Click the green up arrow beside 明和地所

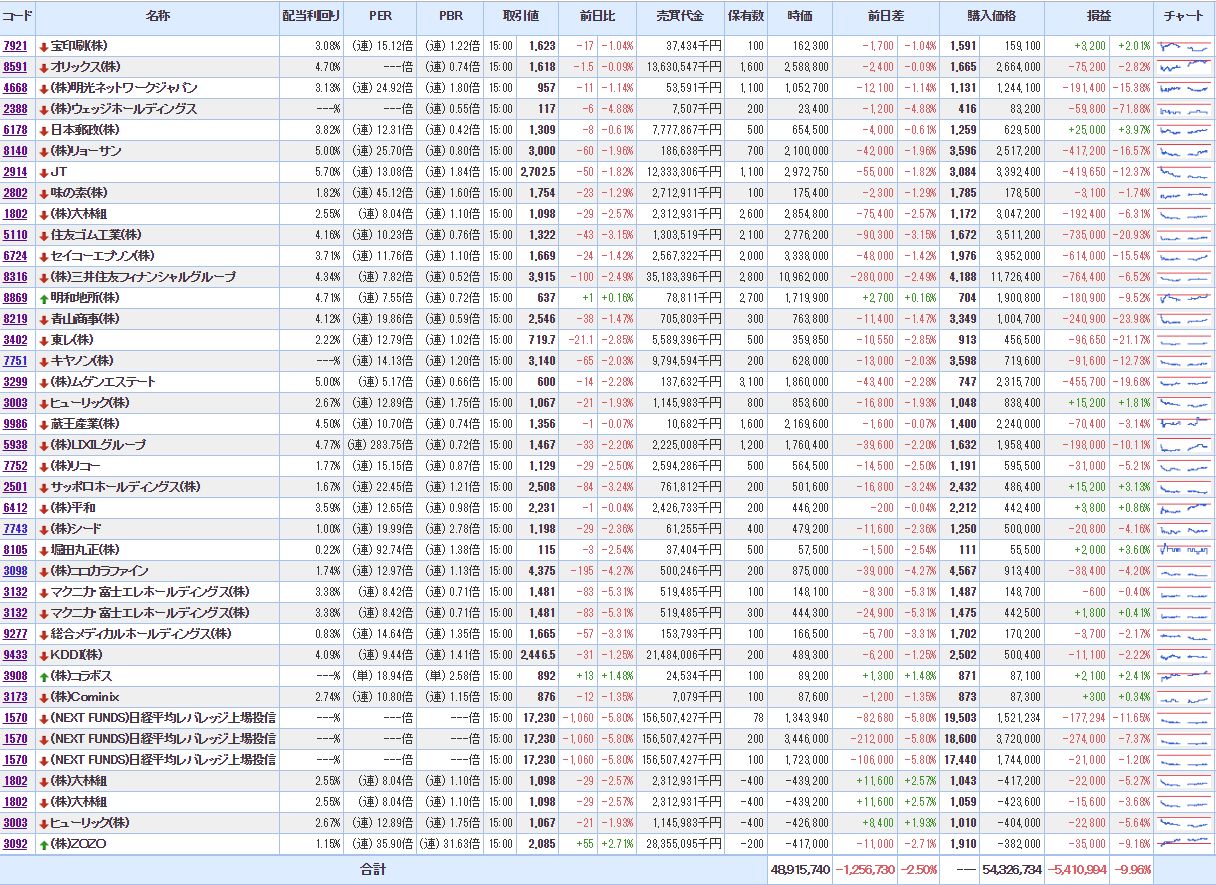[x=43, y=298]
